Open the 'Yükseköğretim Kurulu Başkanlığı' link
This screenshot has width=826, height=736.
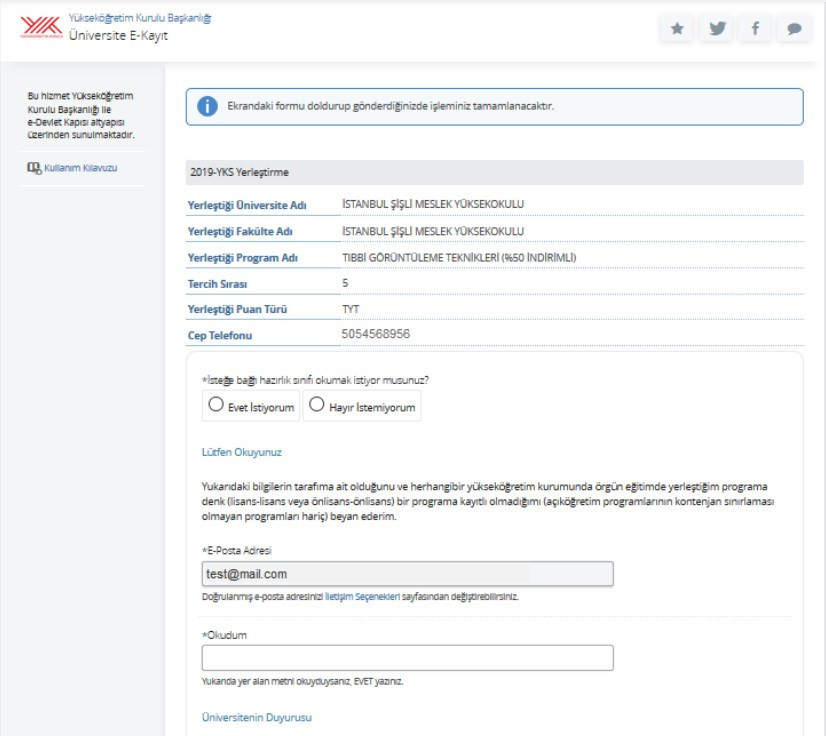[139, 18]
